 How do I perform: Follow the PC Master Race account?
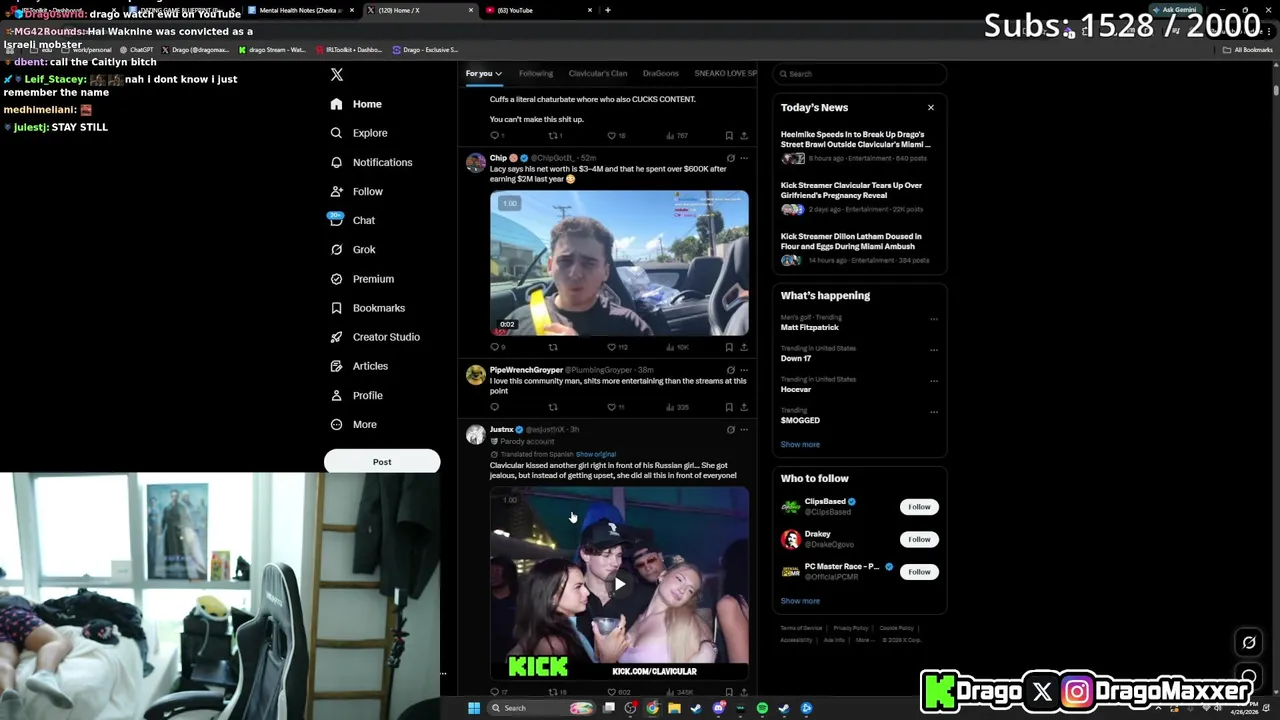[919, 572]
